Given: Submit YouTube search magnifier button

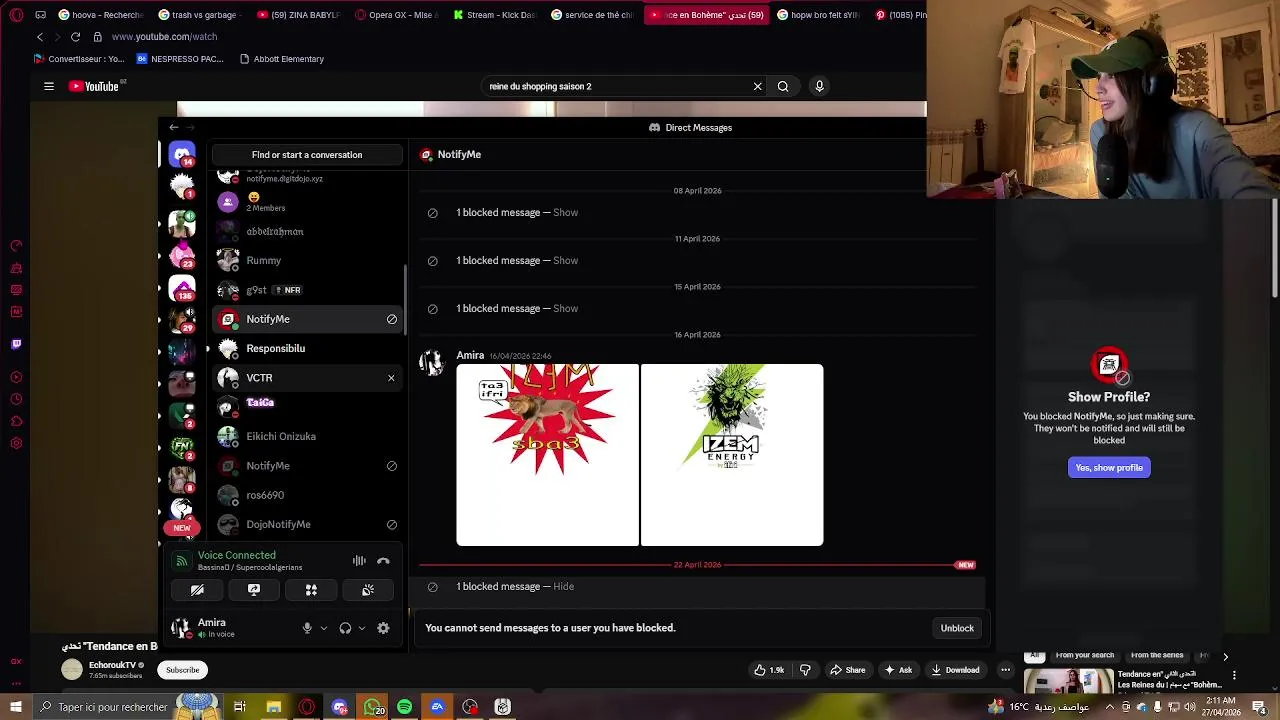Looking at the screenshot, I should (x=783, y=86).
